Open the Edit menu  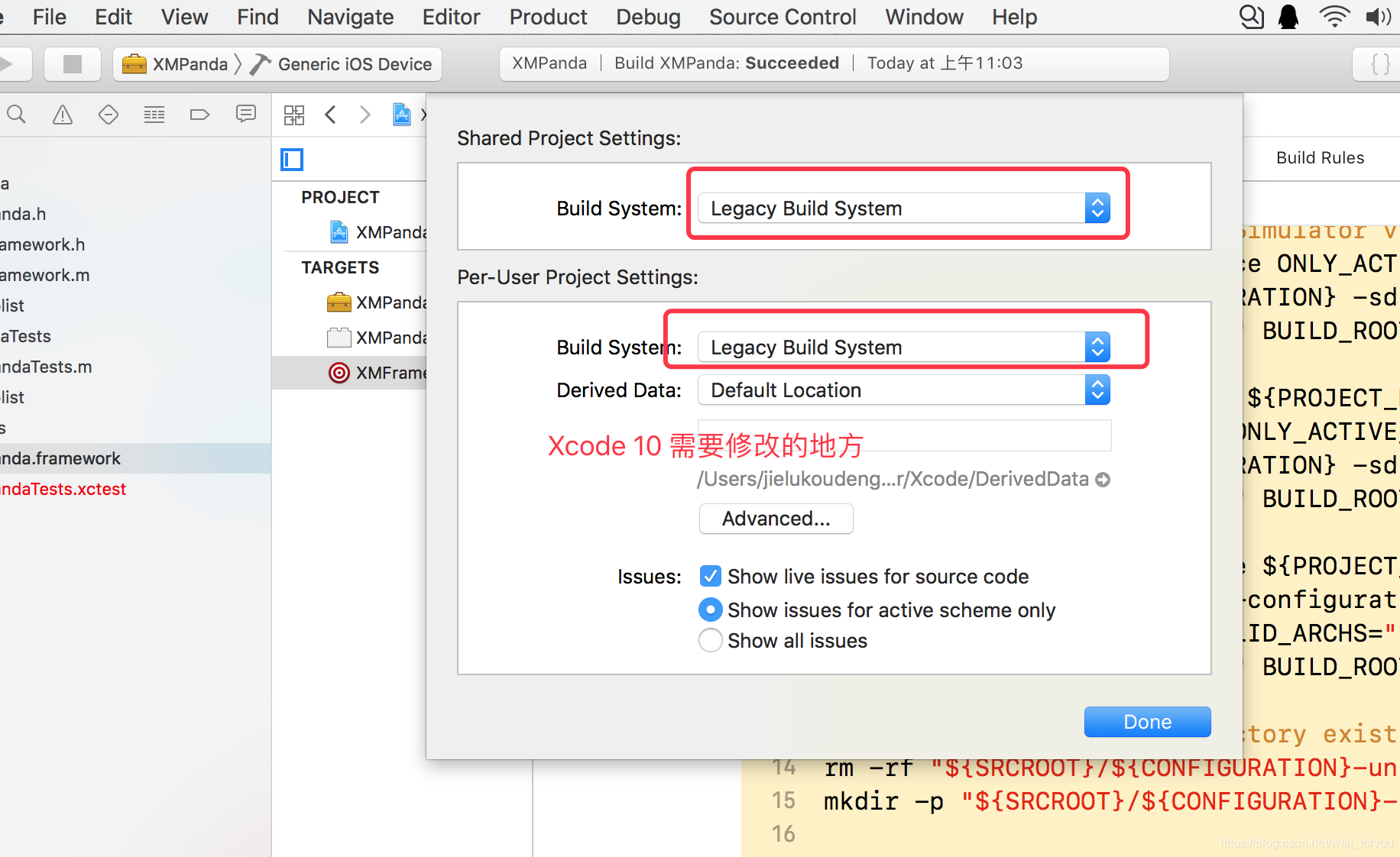(x=113, y=17)
